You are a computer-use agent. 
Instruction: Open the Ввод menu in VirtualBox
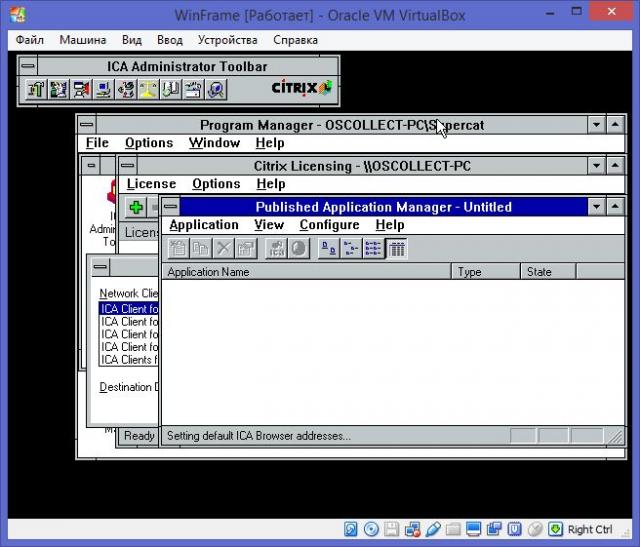click(x=170, y=40)
